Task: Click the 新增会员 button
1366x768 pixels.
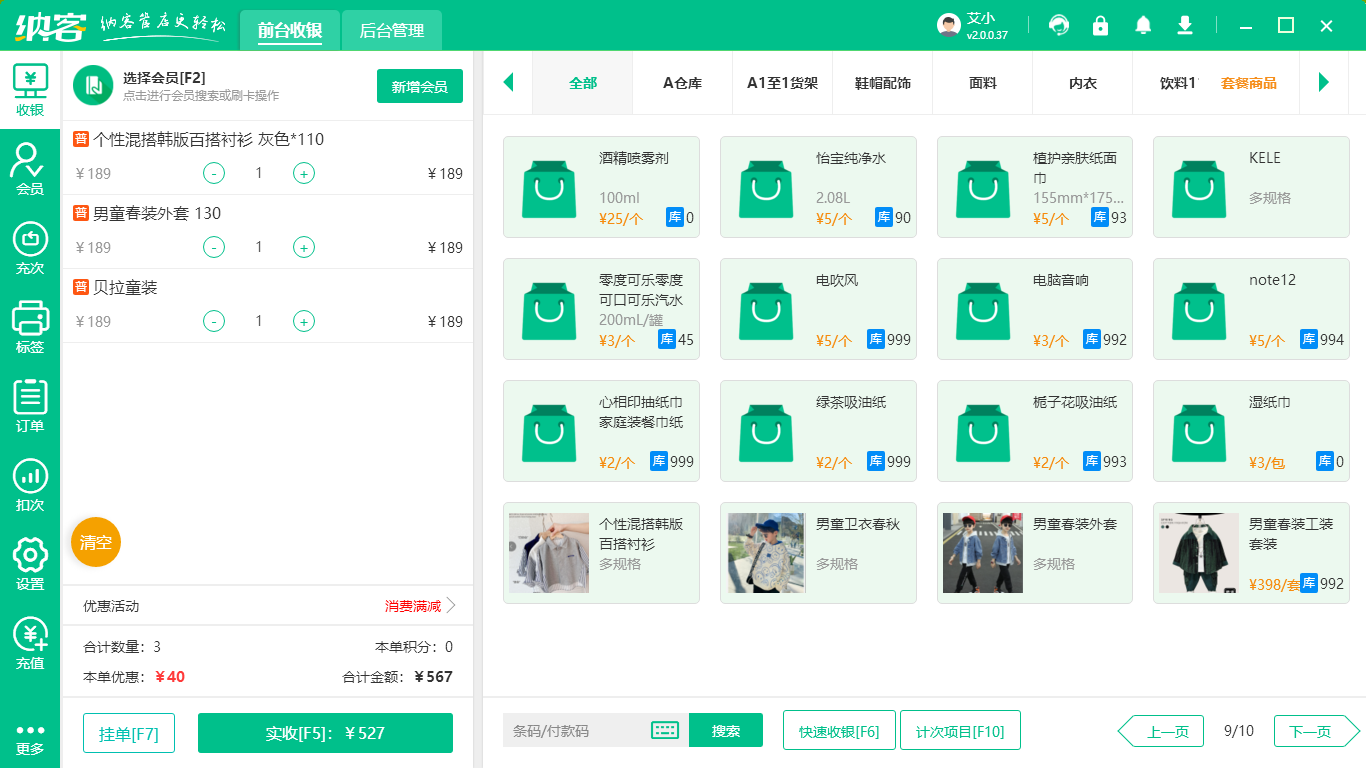Action: pos(420,86)
